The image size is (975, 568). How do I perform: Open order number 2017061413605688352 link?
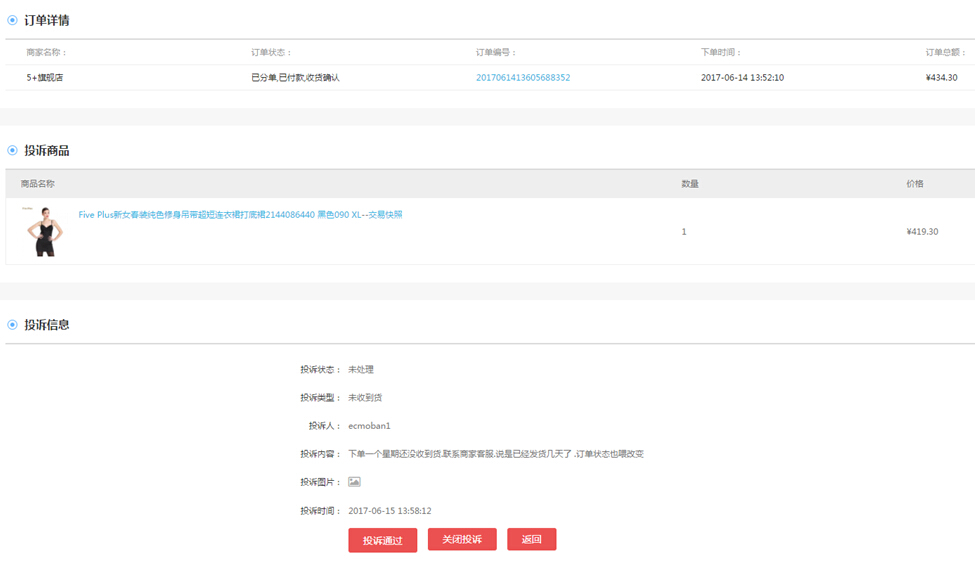pos(523,77)
